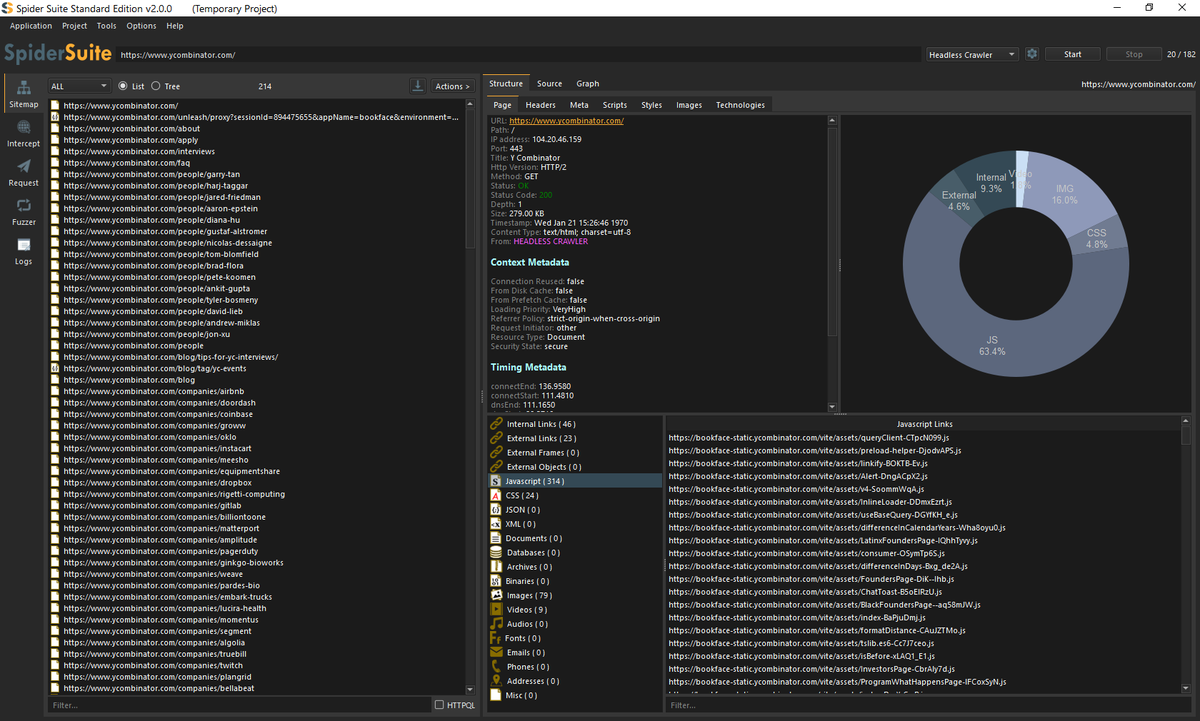Open the Request sidebar panel
The image size is (1200, 721).
pyautogui.click(x=24, y=173)
